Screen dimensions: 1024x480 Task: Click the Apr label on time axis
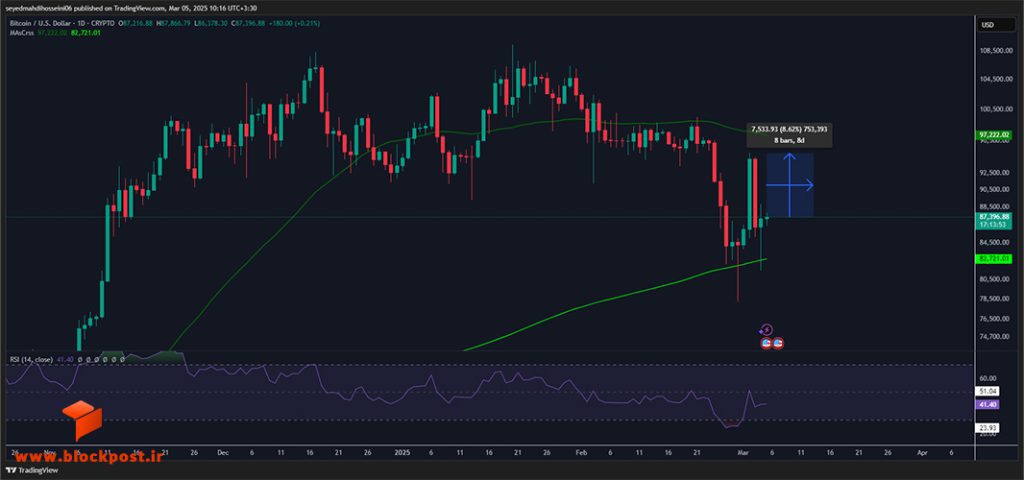pos(921,452)
